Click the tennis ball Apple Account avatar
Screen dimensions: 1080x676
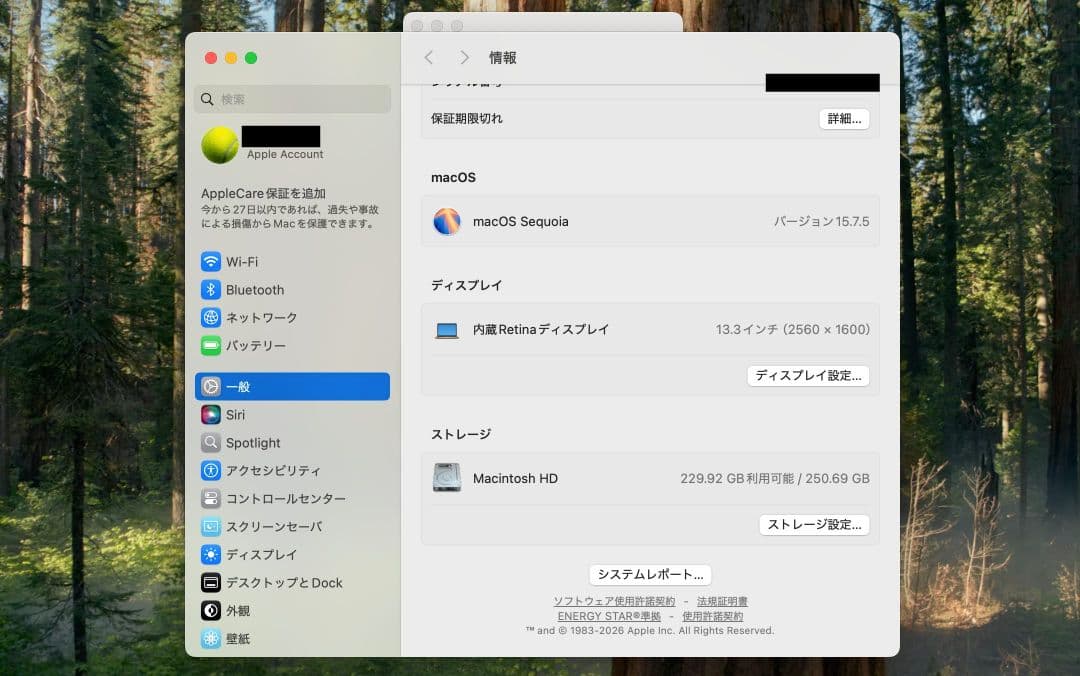(220, 145)
